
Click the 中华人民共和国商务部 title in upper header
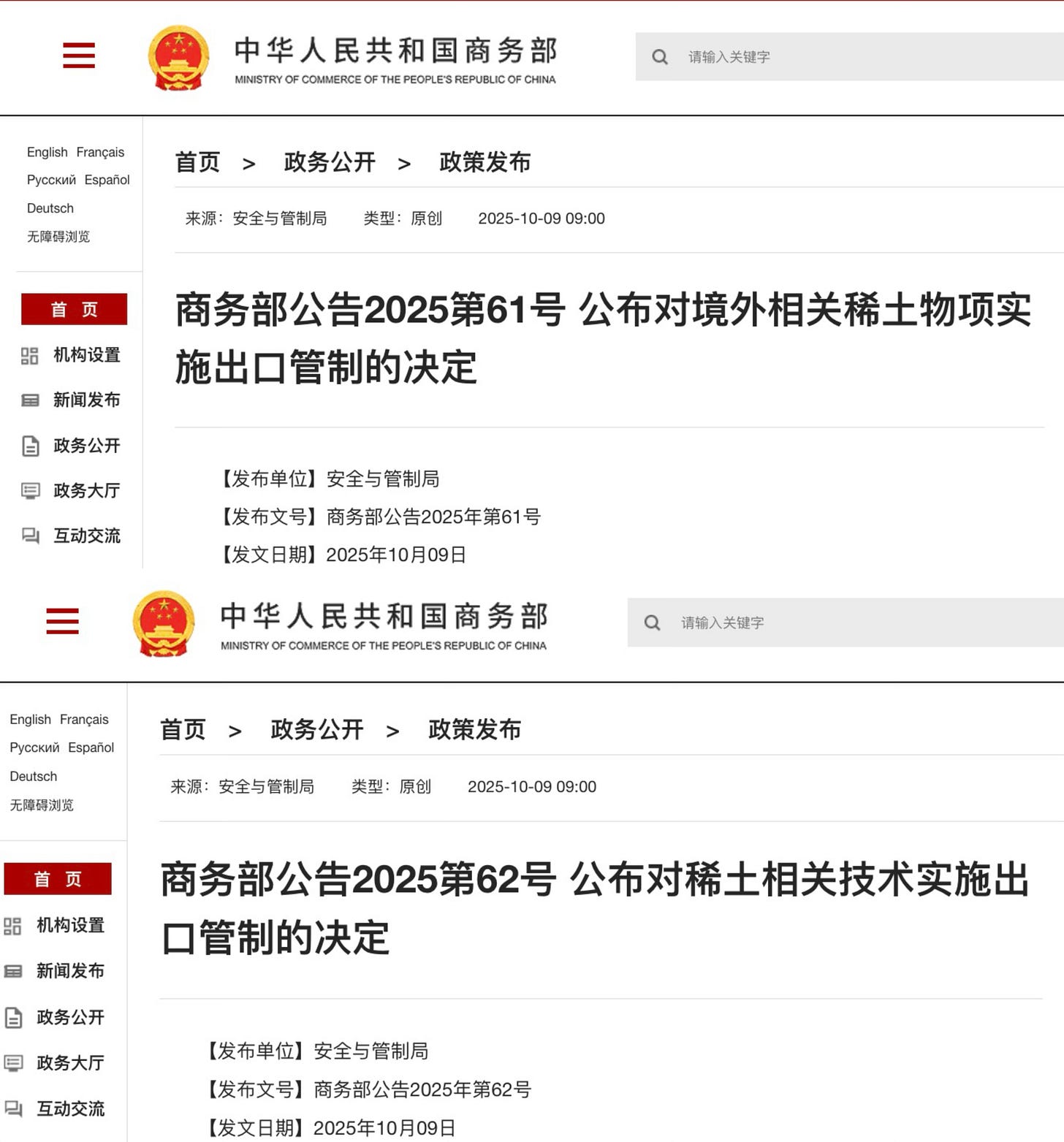pos(395,50)
